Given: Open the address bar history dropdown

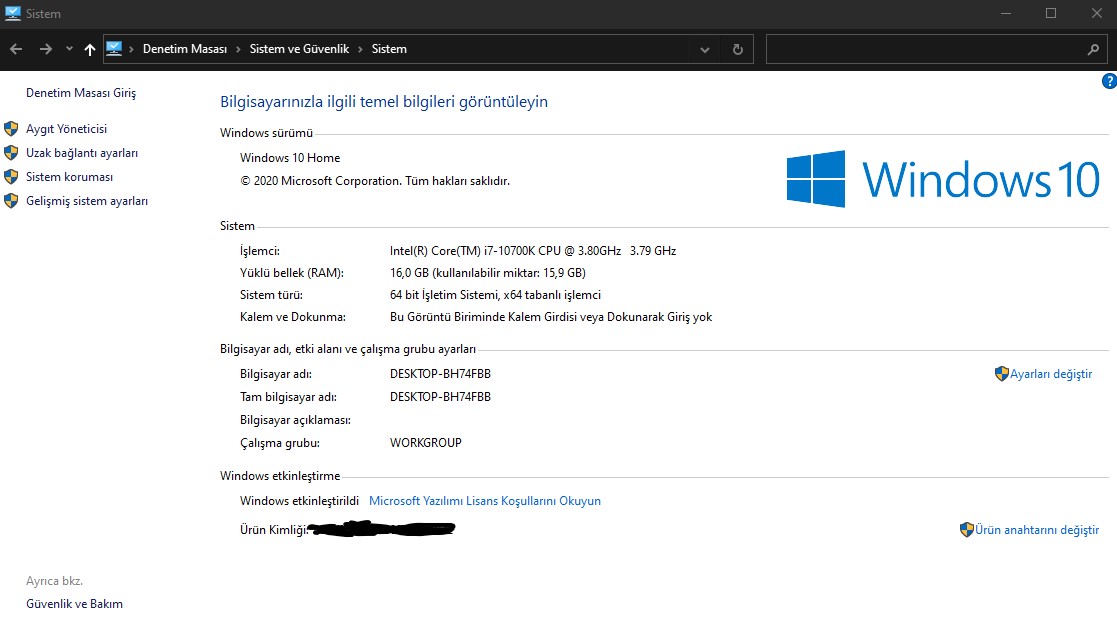Looking at the screenshot, I should click(x=705, y=49).
